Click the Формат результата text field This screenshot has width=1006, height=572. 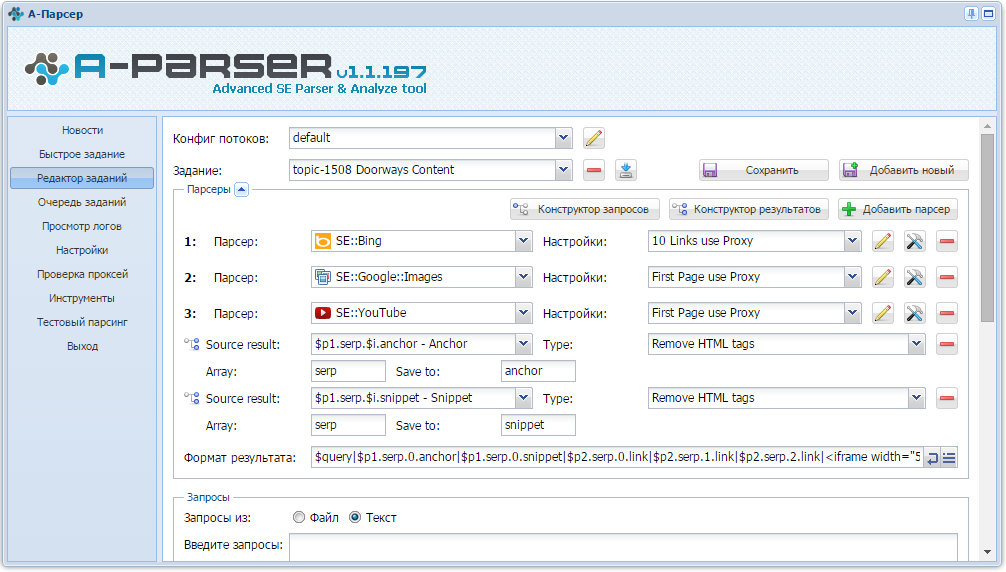coord(617,457)
